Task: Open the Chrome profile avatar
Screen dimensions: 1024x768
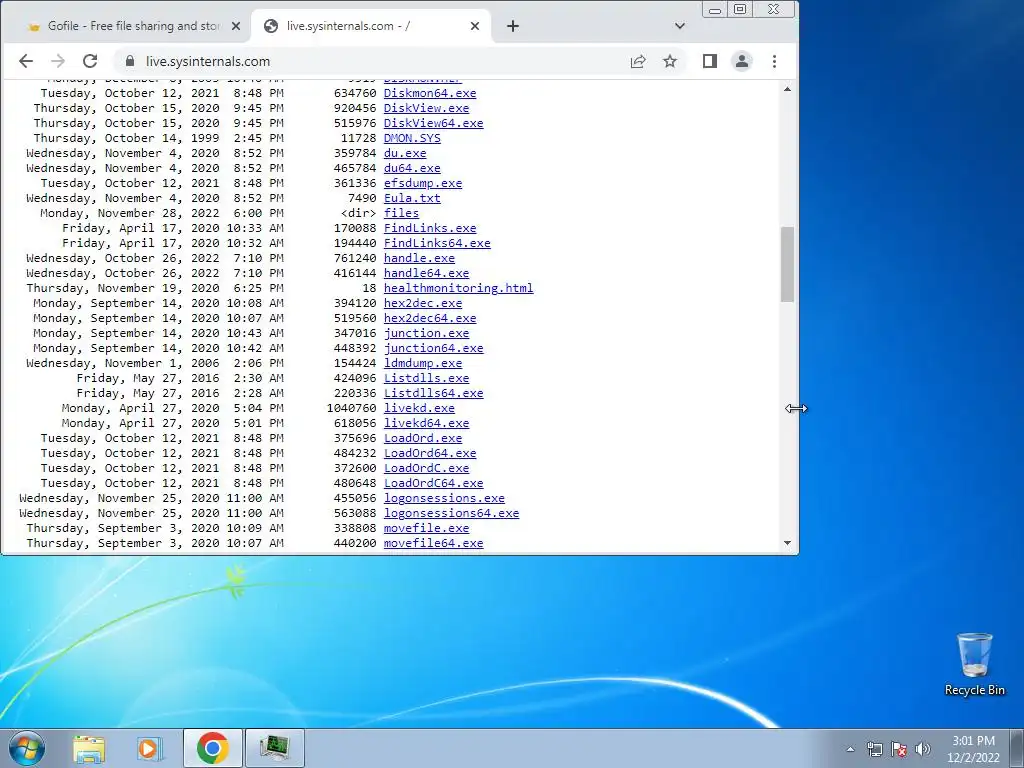Action: [x=742, y=61]
